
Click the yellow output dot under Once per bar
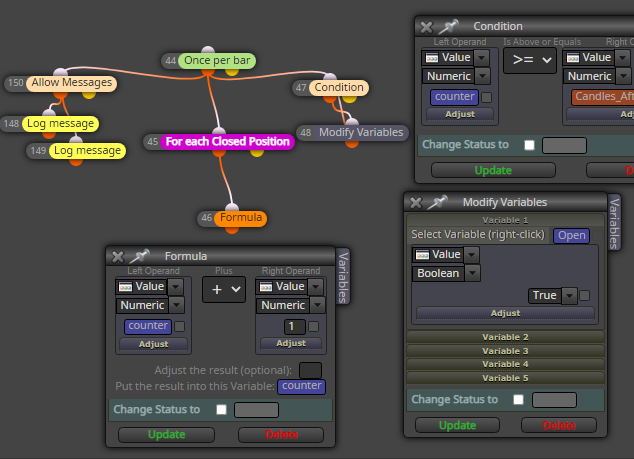click(232, 72)
